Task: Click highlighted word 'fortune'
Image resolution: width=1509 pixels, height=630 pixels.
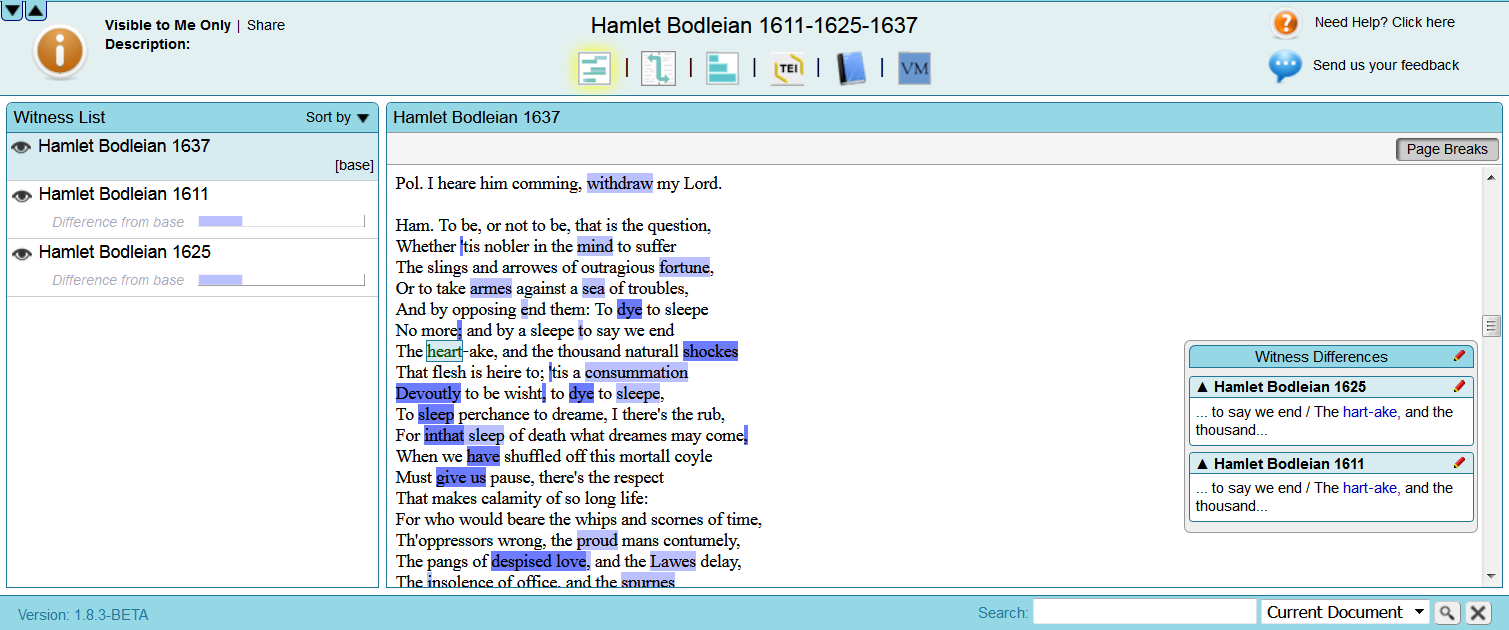Action: [684, 267]
